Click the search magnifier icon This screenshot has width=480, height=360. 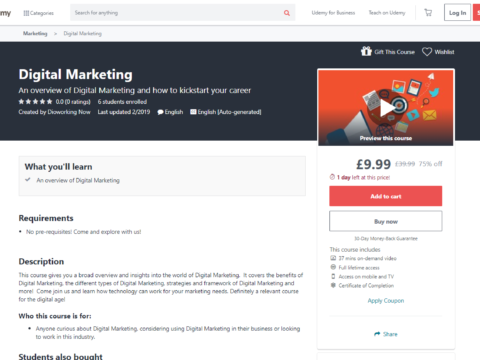[x=287, y=13]
